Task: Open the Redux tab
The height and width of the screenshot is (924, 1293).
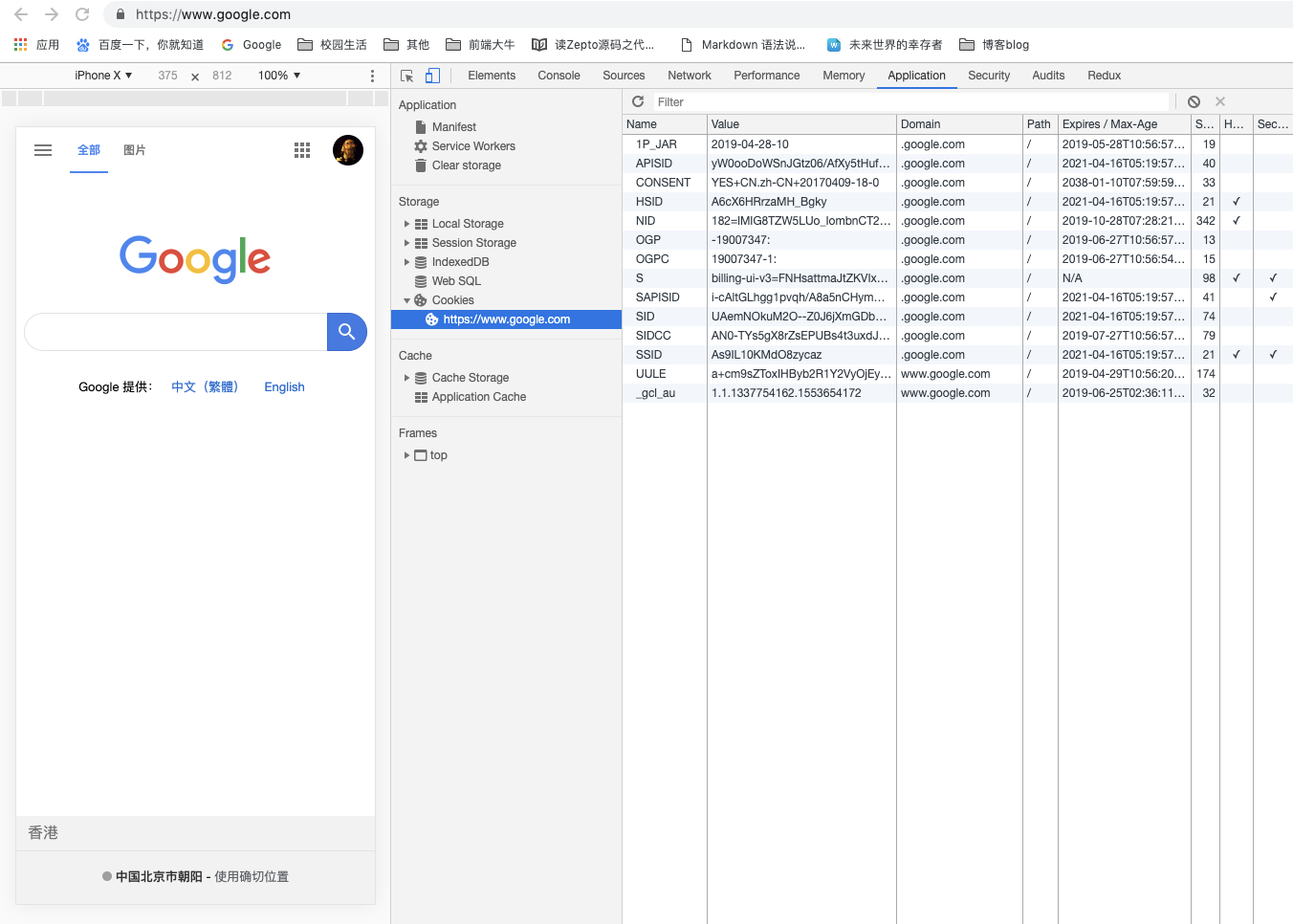Action: pos(1104,76)
